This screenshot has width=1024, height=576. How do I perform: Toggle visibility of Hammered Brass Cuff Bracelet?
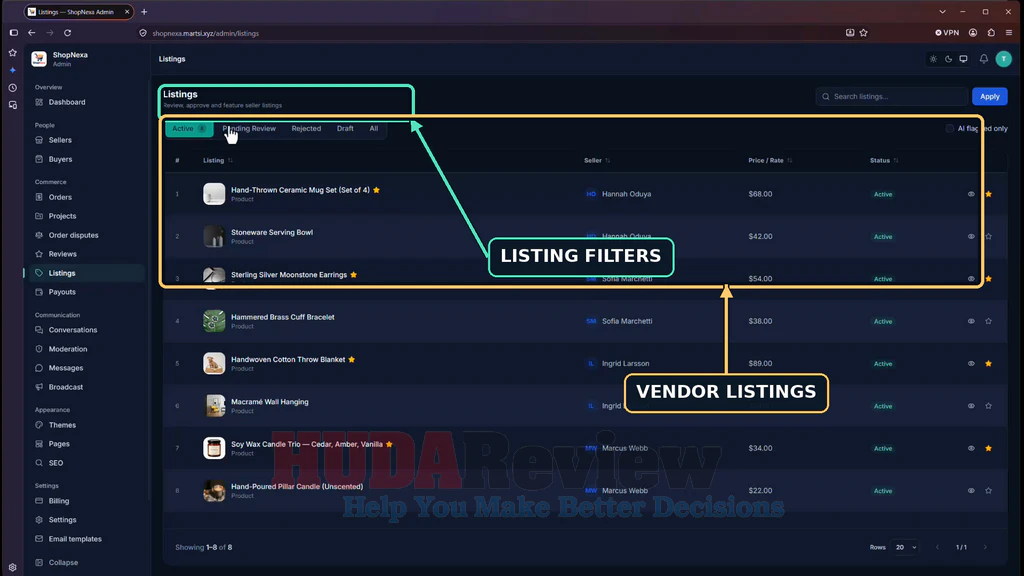pyautogui.click(x=971, y=321)
